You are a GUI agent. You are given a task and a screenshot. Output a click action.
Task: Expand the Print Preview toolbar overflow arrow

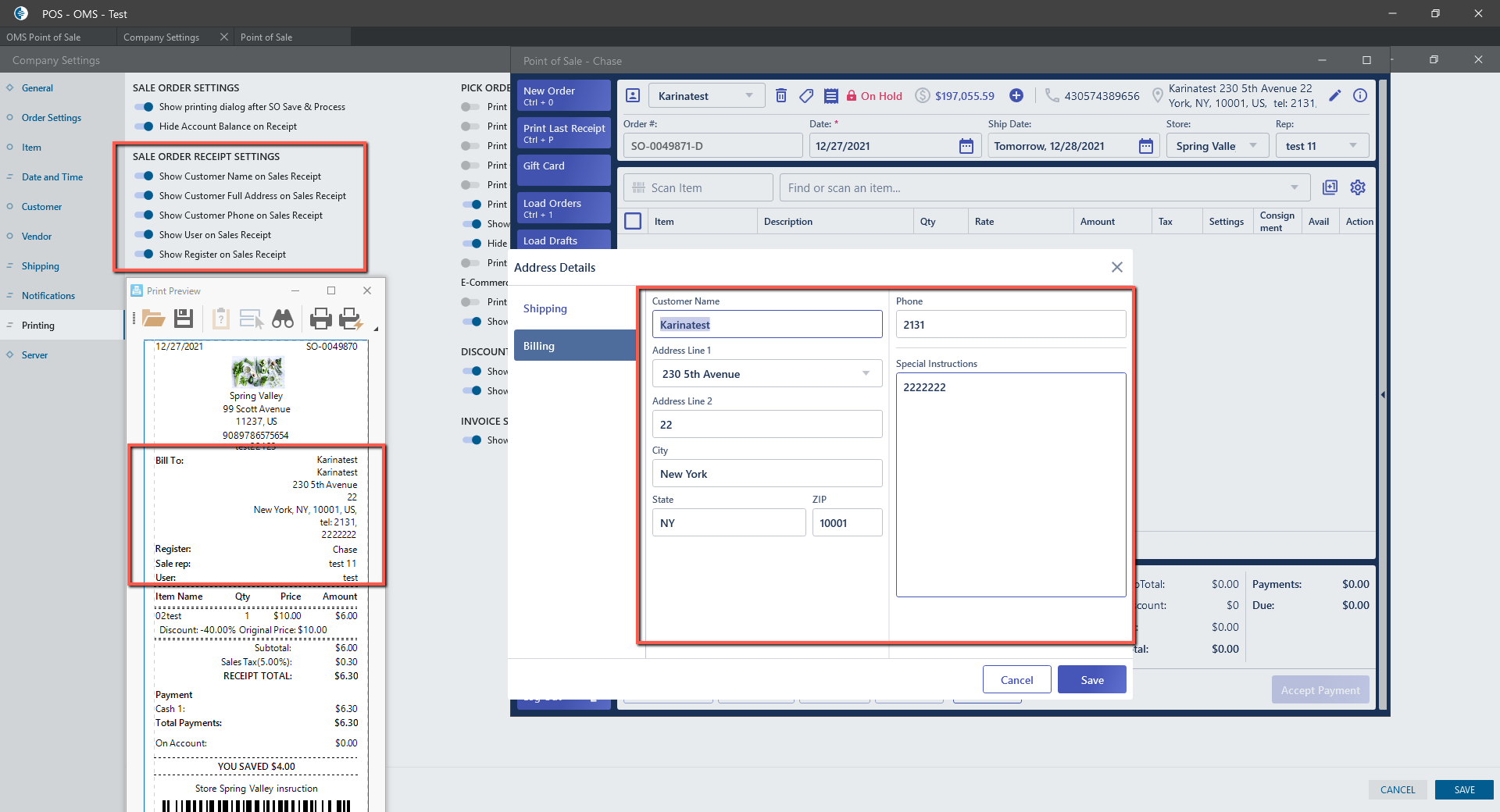376,329
